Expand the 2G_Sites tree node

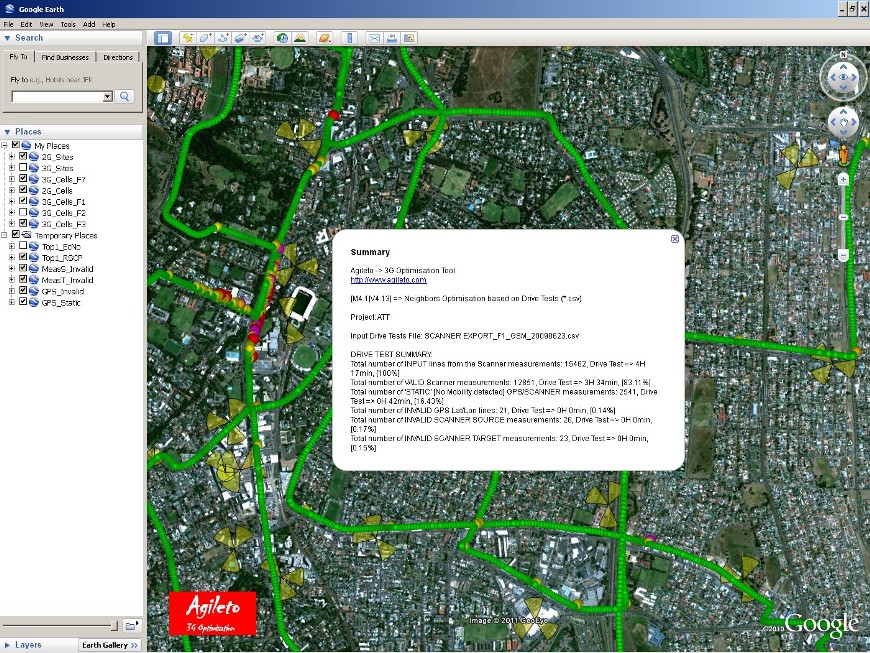click(12, 157)
